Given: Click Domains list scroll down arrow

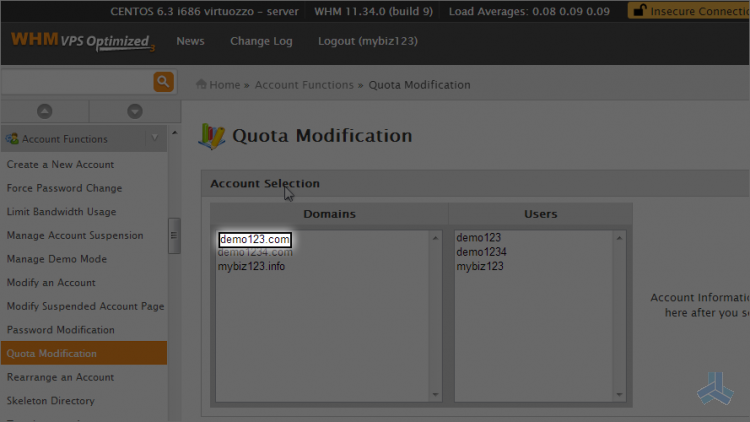Looking at the screenshot, I should [x=435, y=395].
